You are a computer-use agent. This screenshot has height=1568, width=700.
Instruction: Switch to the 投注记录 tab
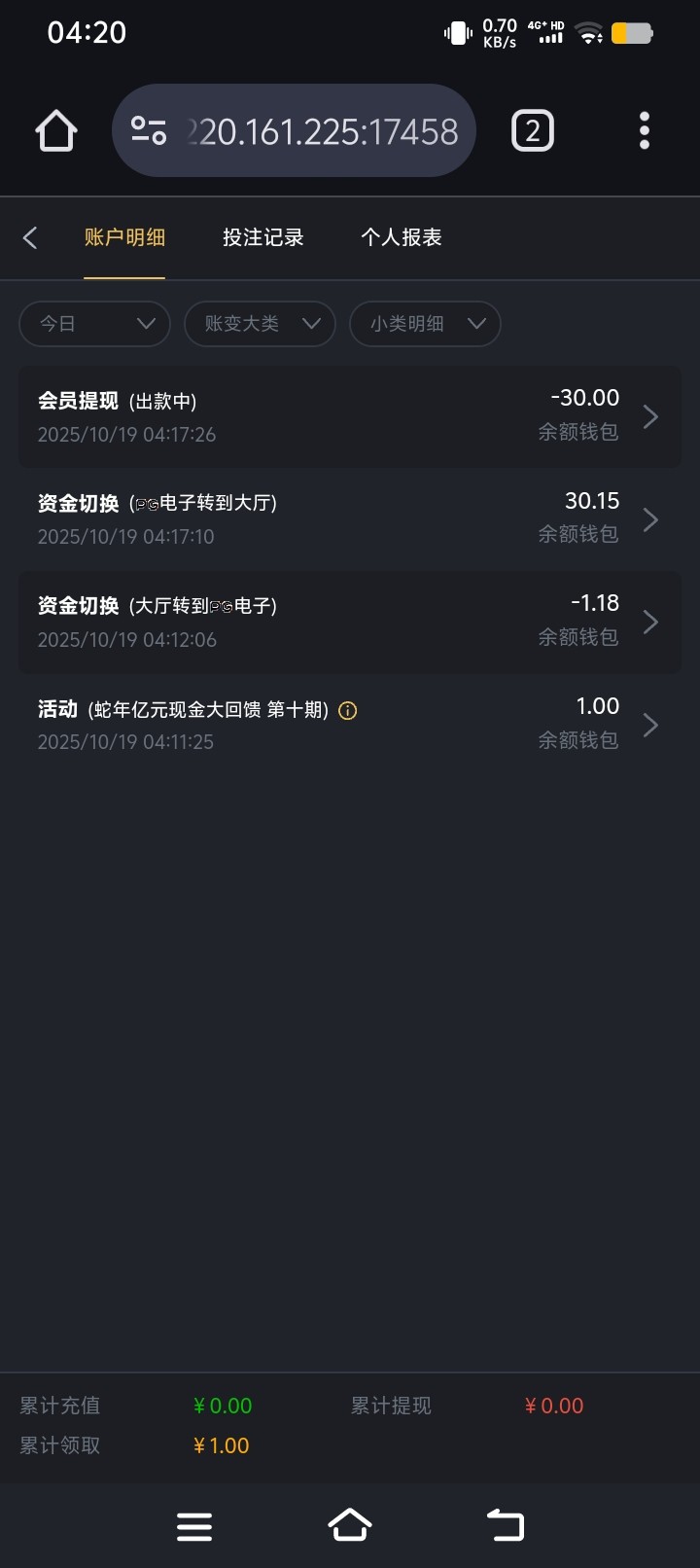[262, 237]
